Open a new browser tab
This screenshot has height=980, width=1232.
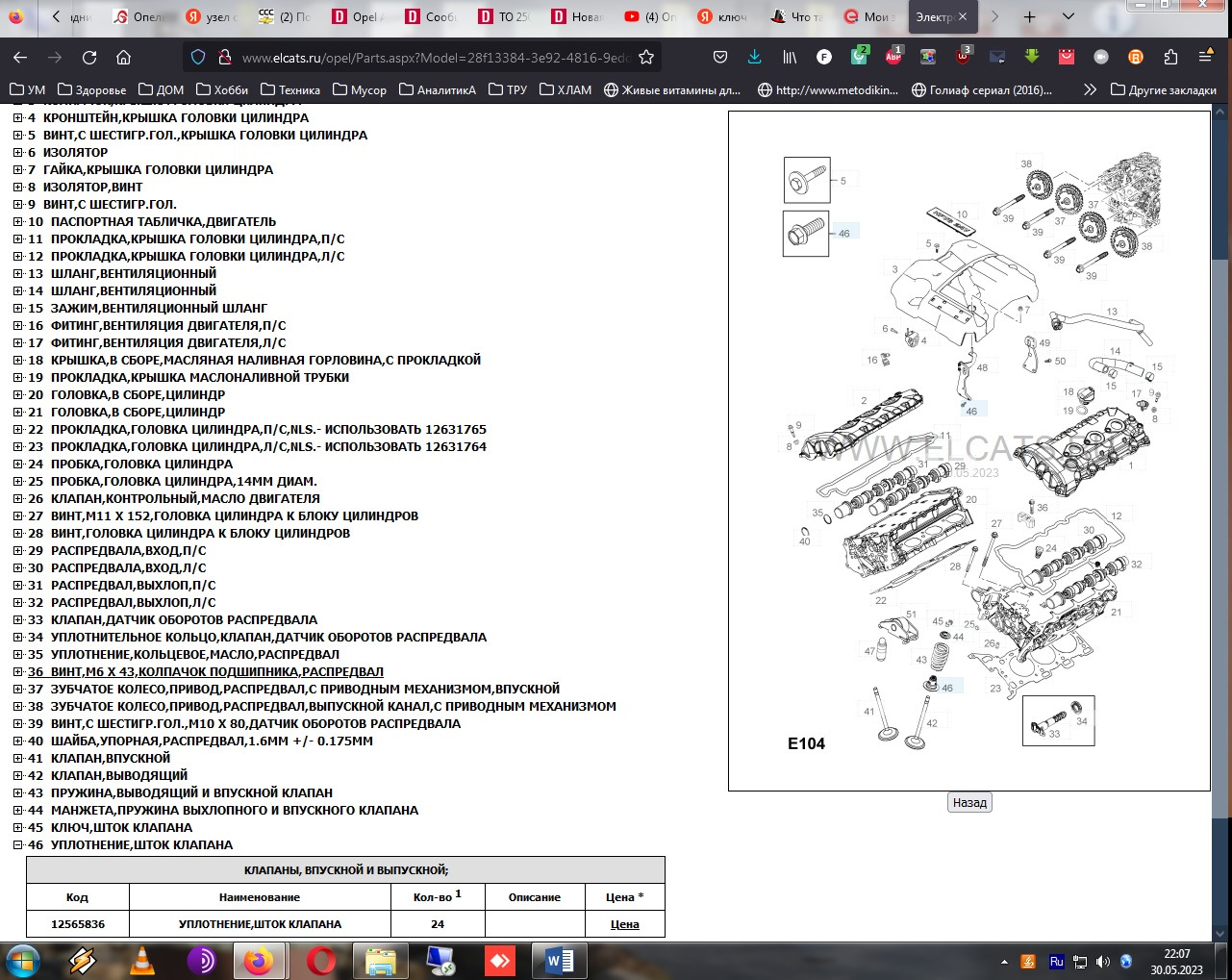[1030, 16]
